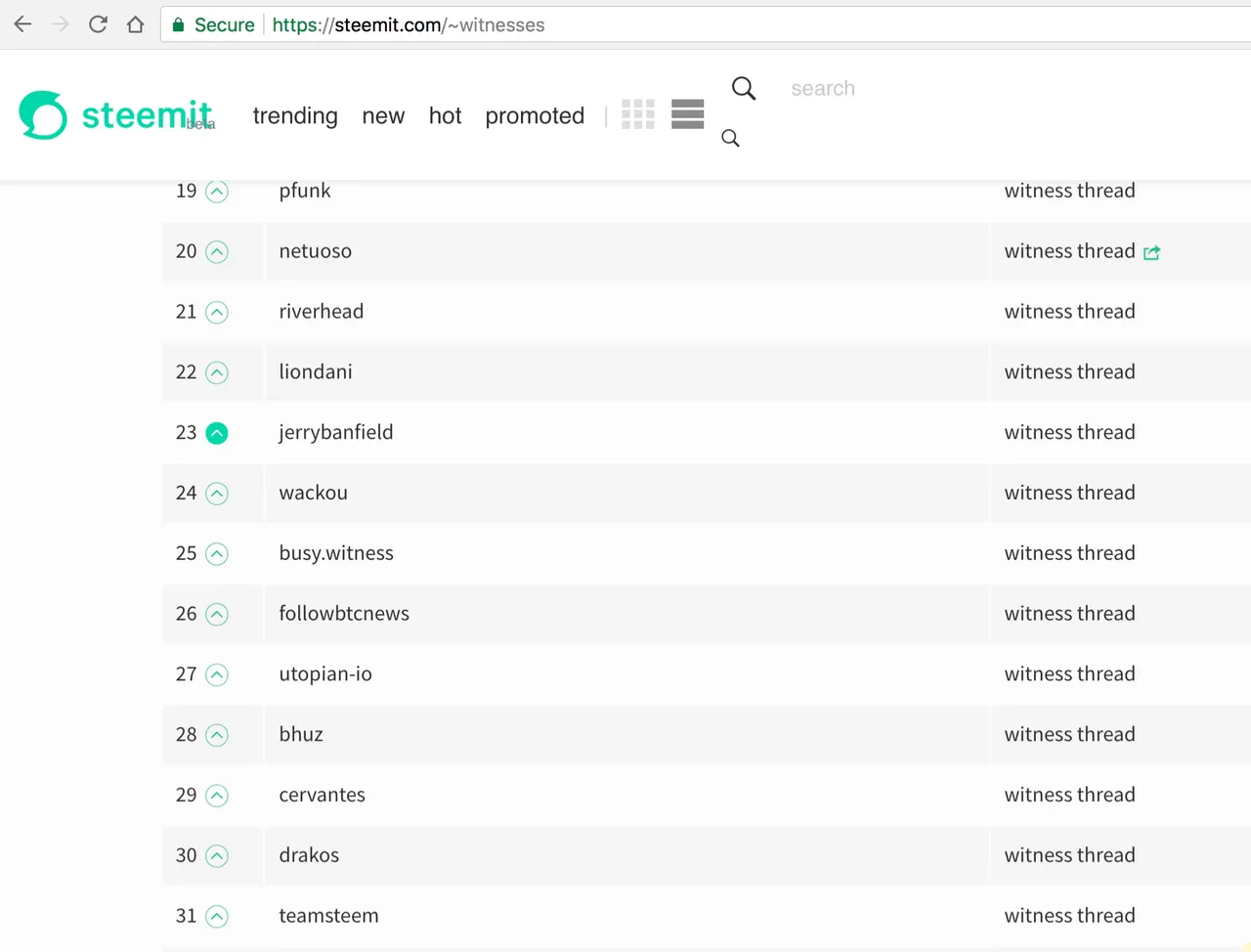
Task: Open liondani profile link
Action: 316,371
